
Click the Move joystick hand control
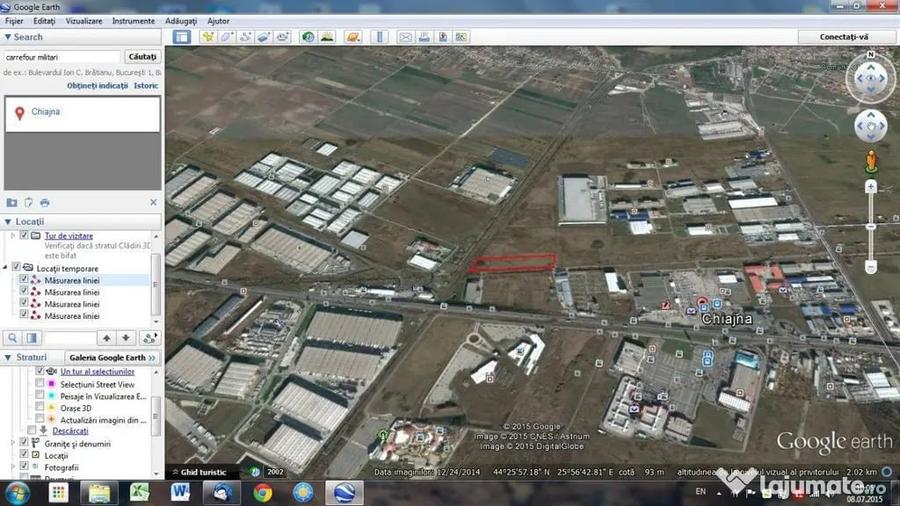coord(871,126)
